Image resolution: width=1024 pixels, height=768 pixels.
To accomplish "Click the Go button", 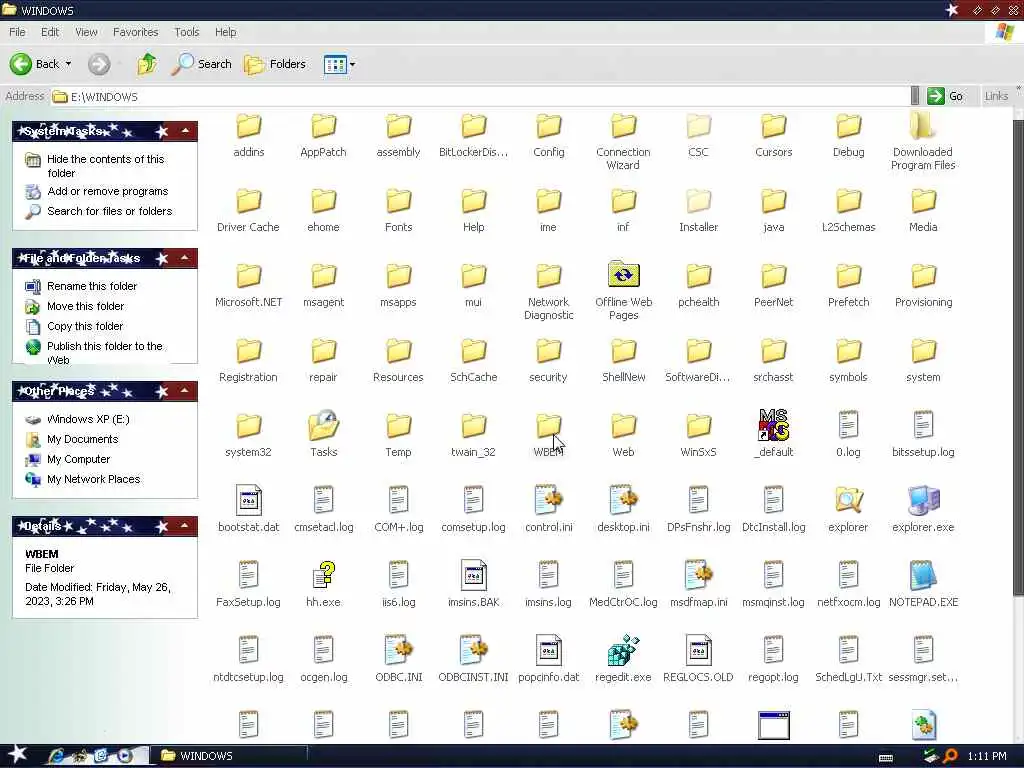I will click(x=946, y=96).
